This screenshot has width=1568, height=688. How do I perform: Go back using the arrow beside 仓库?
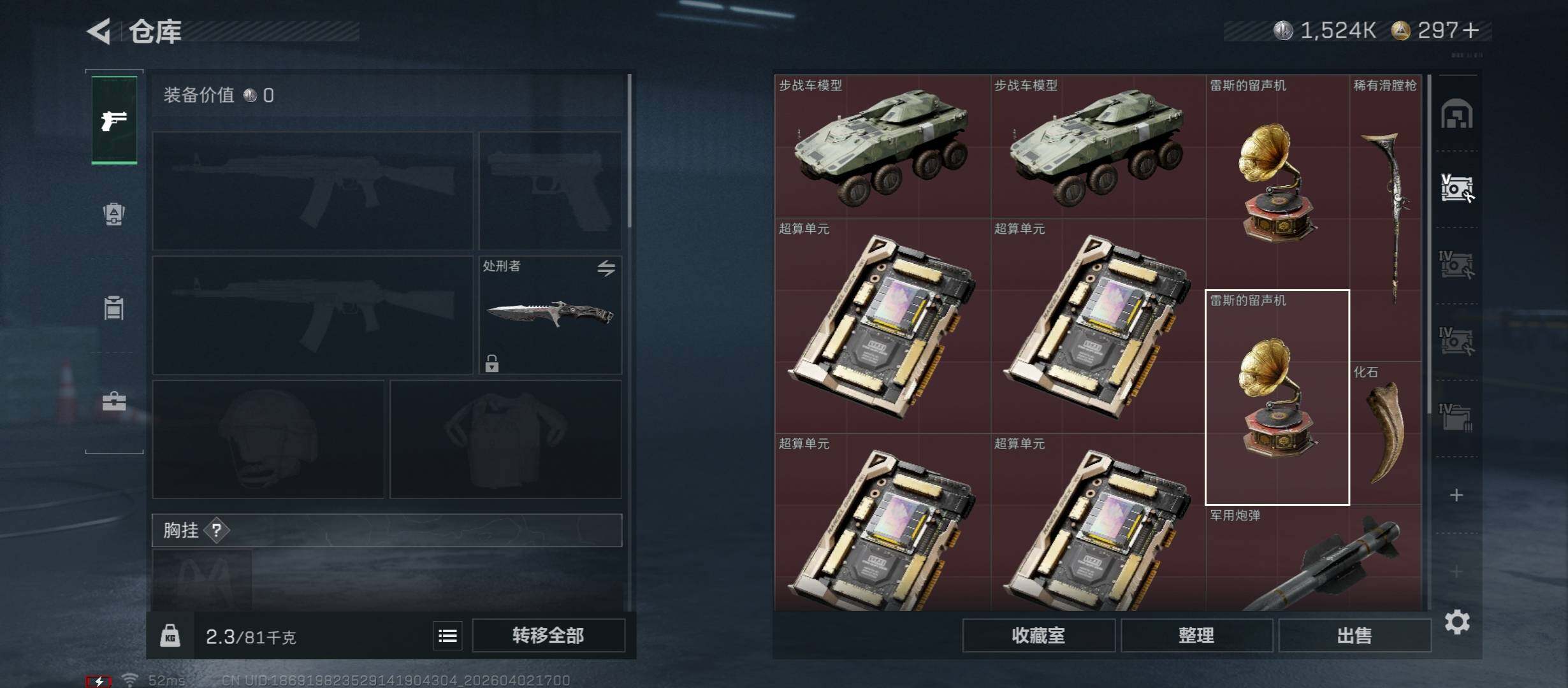99,31
